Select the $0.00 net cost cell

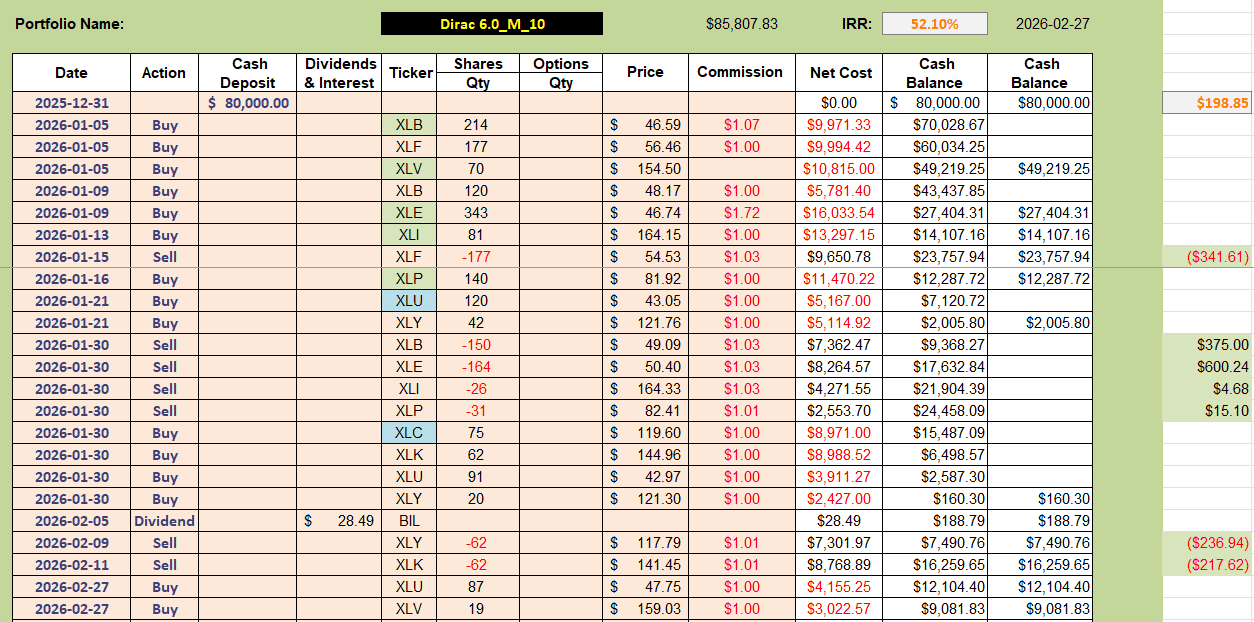coord(841,103)
